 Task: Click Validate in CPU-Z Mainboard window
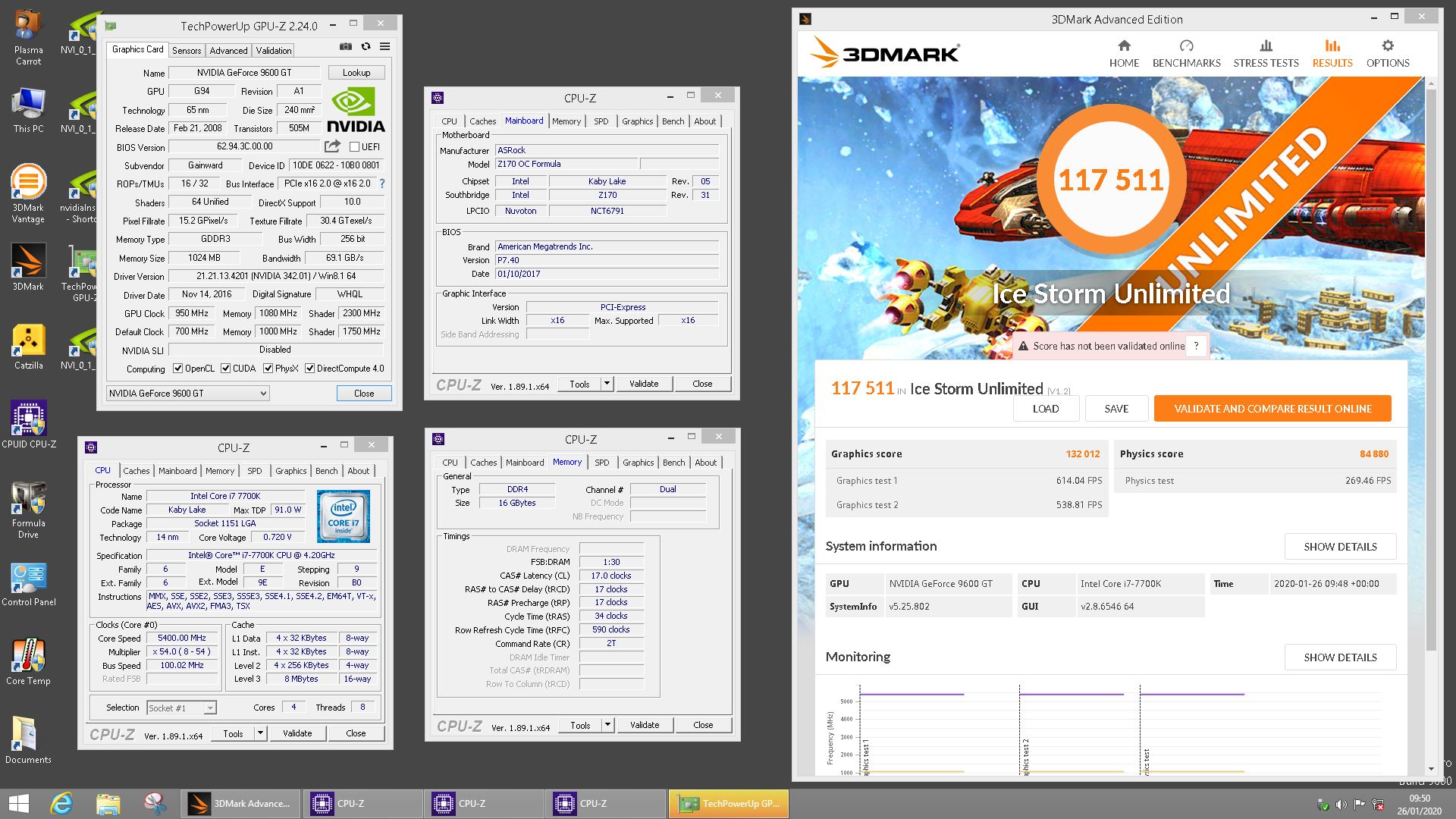pos(644,384)
